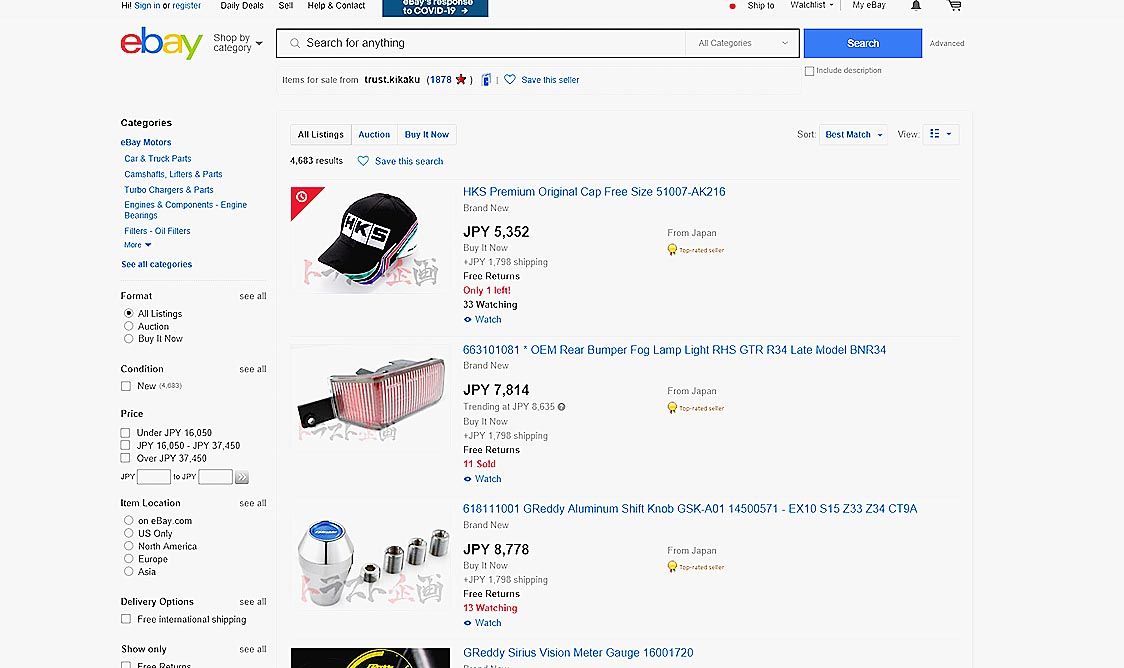Click the Watch eye icon for HKS Cap
This screenshot has height=668, width=1124.
click(467, 320)
